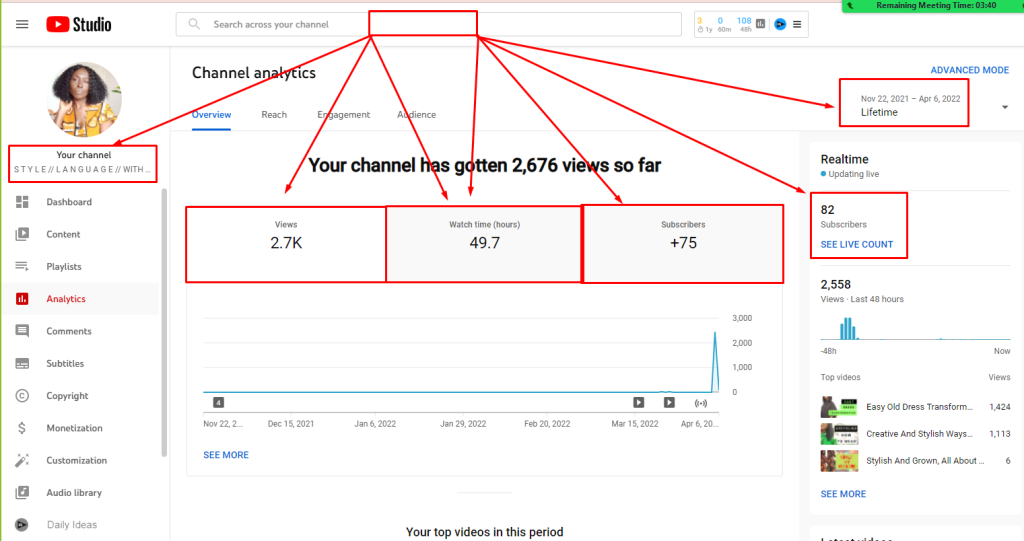Image resolution: width=1024 pixels, height=541 pixels.
Task: Click the Search across your channel field
Action: pyautogui.click(x=428, y=24)
